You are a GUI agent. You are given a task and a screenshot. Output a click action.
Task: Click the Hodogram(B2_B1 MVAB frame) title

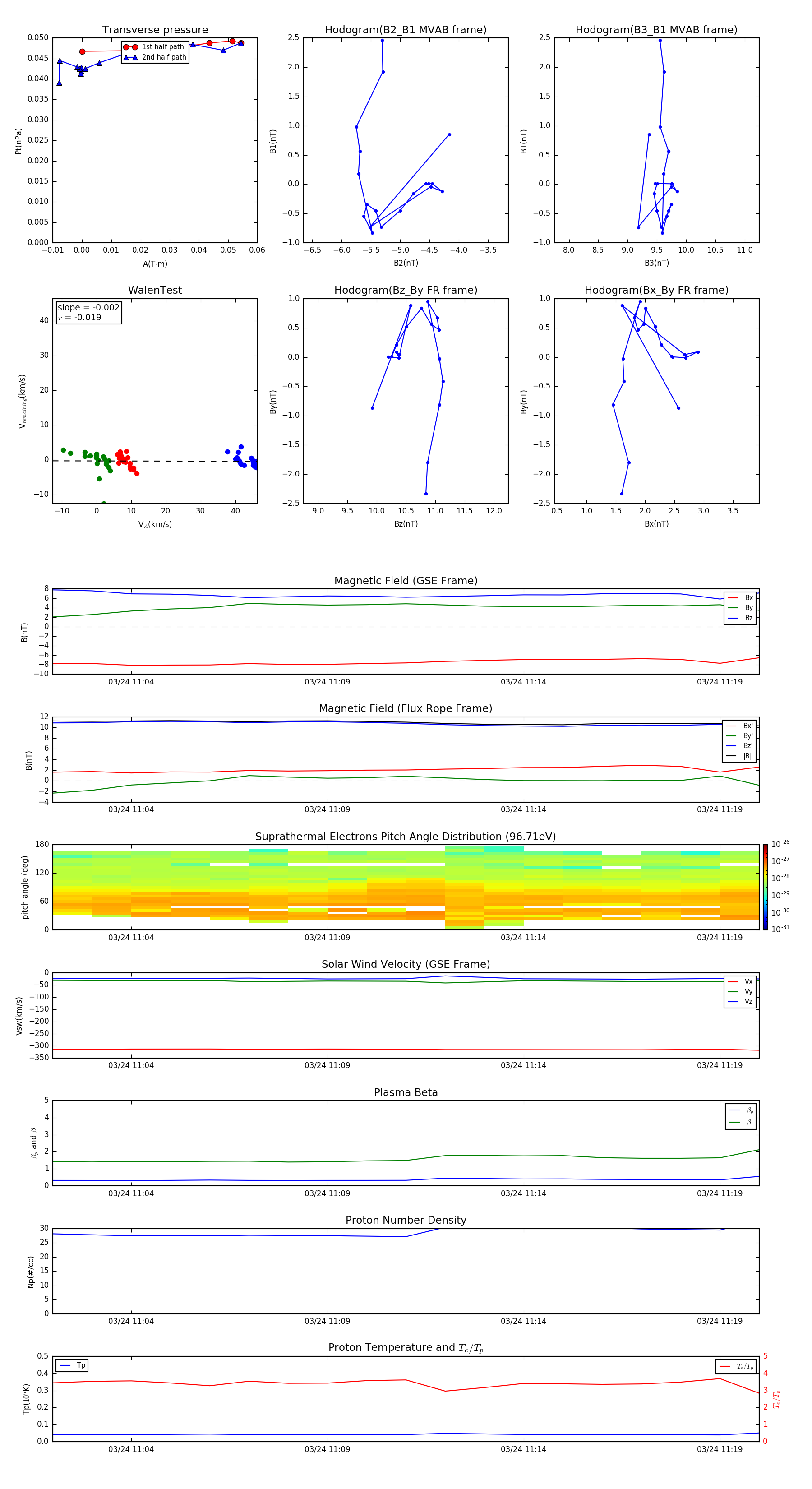406,30
